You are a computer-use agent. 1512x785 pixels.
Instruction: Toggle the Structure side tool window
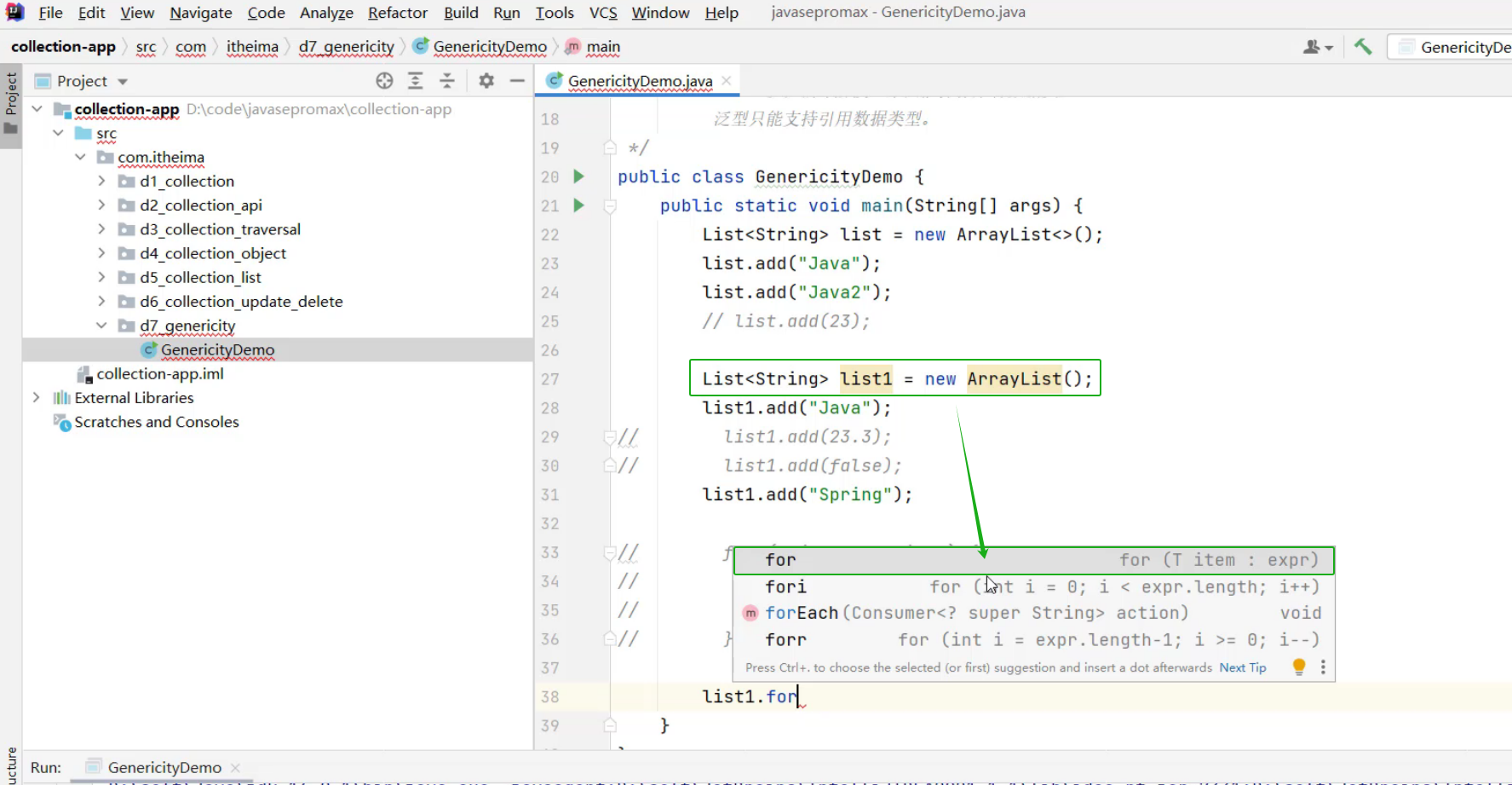pos(10,765)
